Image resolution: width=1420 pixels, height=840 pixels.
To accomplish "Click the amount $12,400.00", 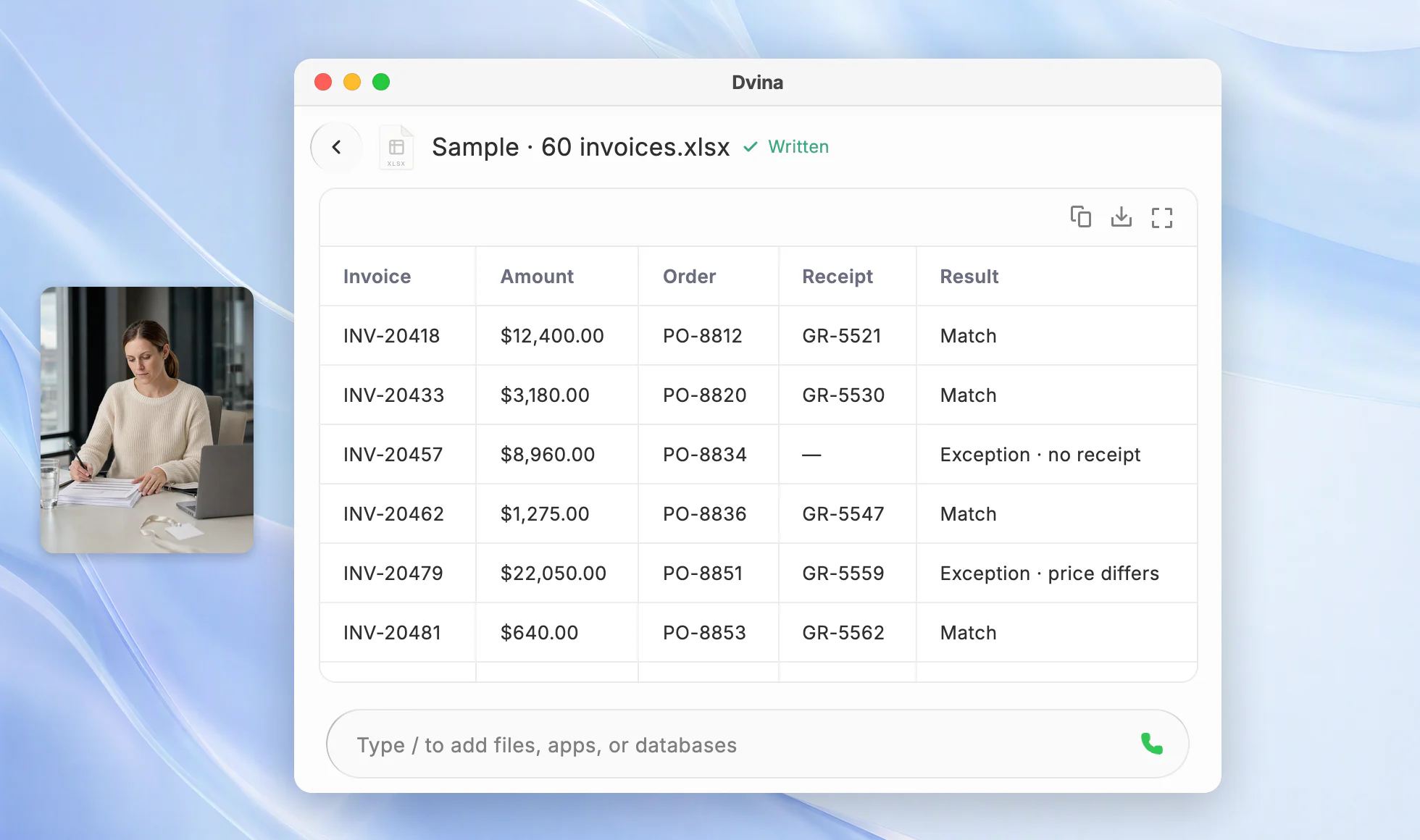I will [552, 335].
